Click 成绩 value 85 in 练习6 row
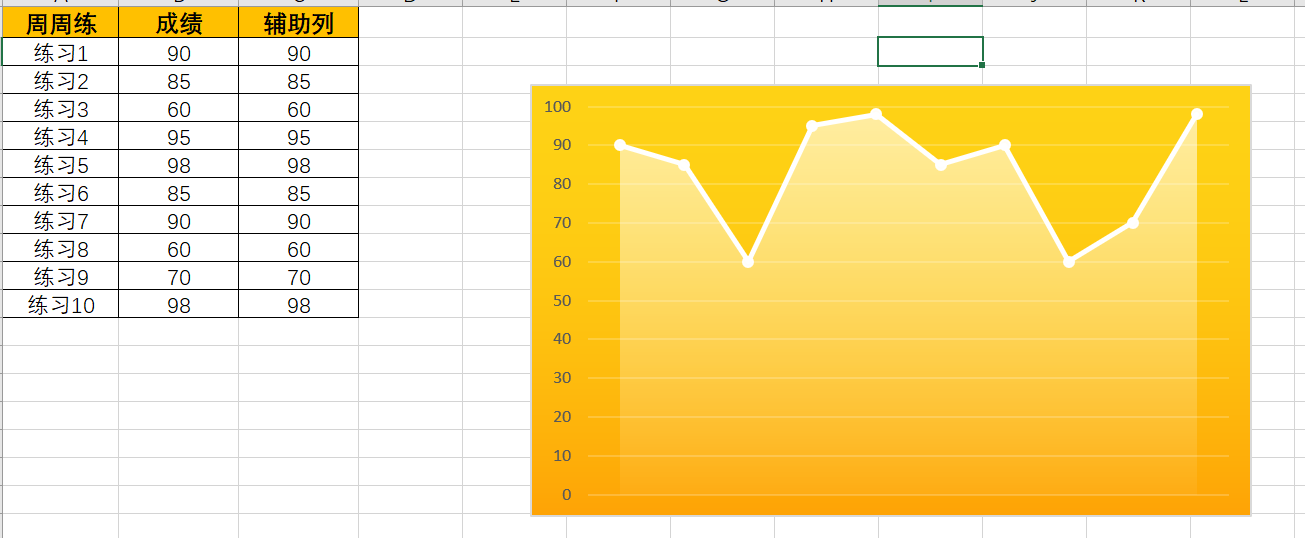 (x=179, y=192)
